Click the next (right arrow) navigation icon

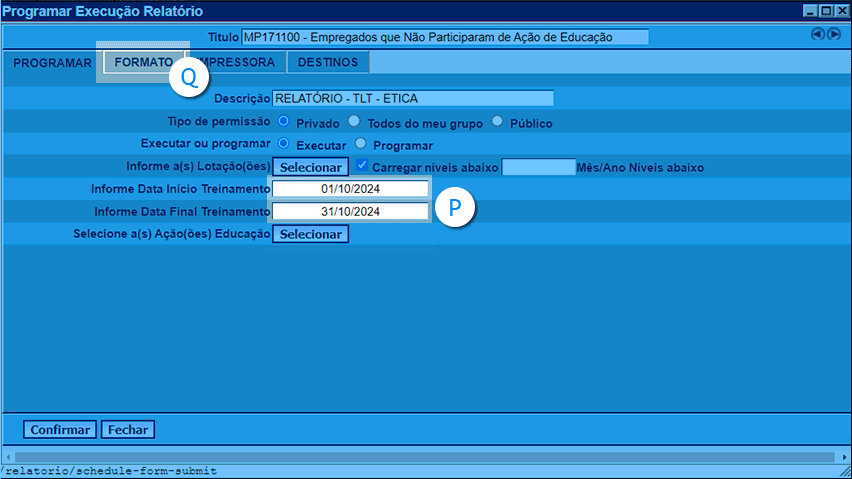pyautogui.click(x=833, y=34)
